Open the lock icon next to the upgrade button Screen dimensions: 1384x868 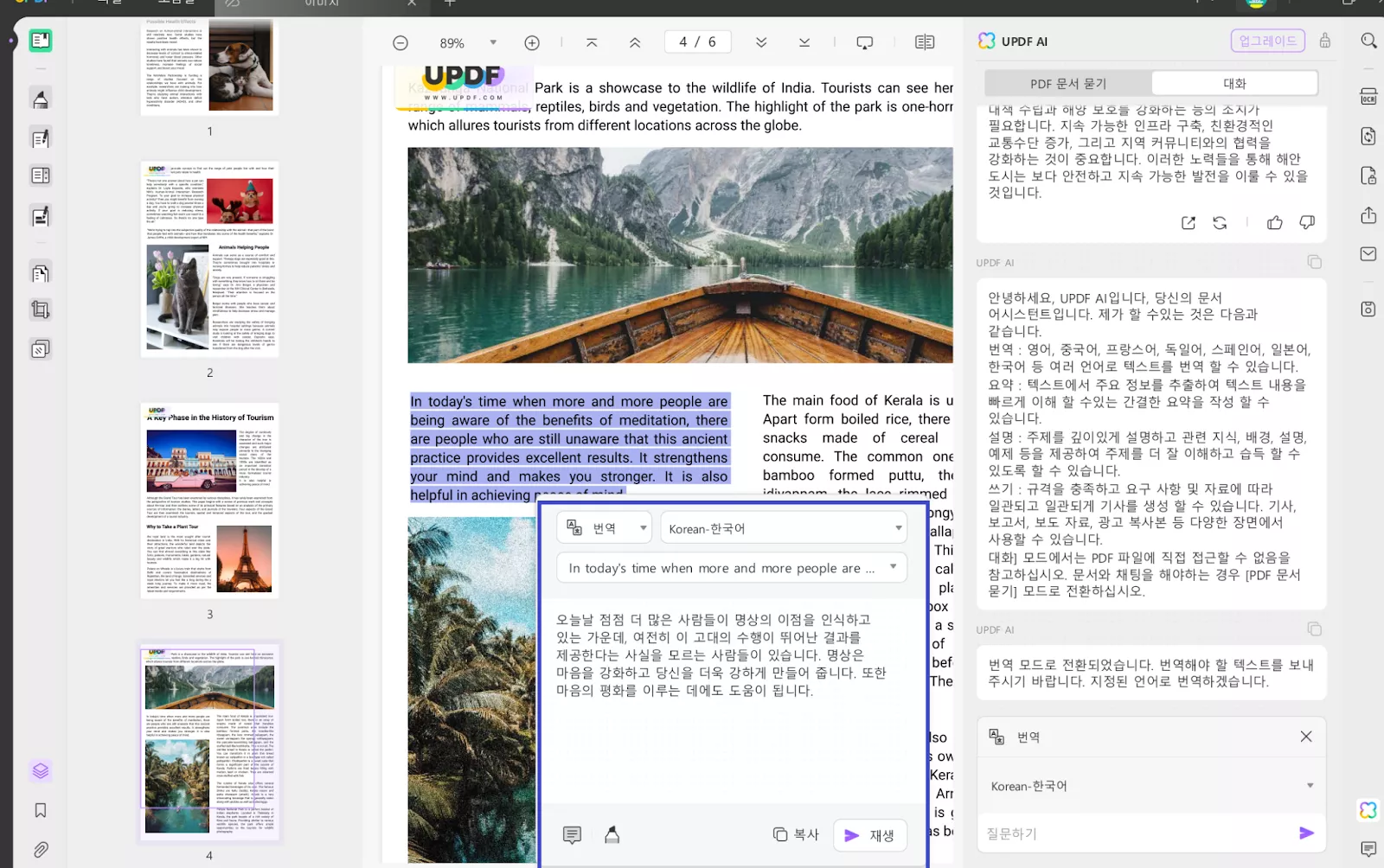1324,41
